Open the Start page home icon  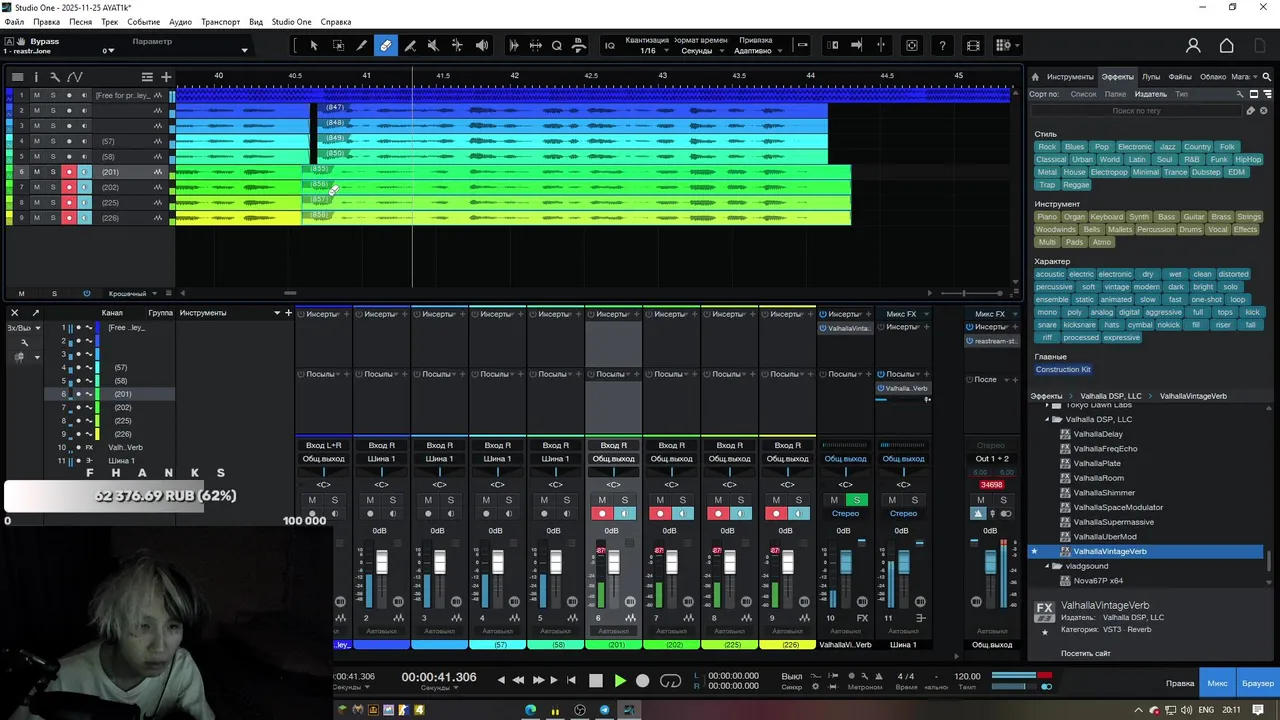coord(1226,45)
